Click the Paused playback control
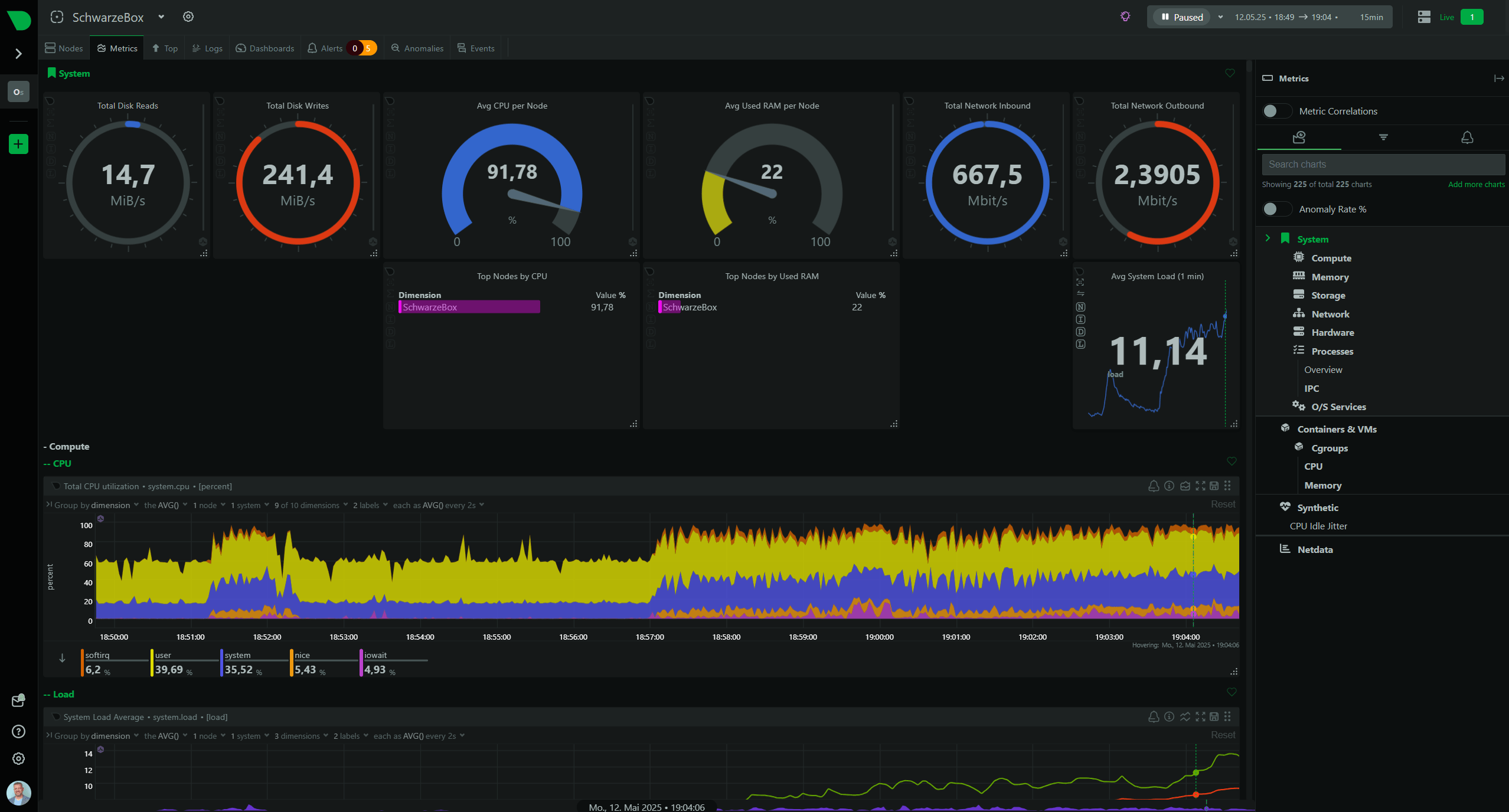This screenshot has height=812, width=1509. coord(1182,17)
